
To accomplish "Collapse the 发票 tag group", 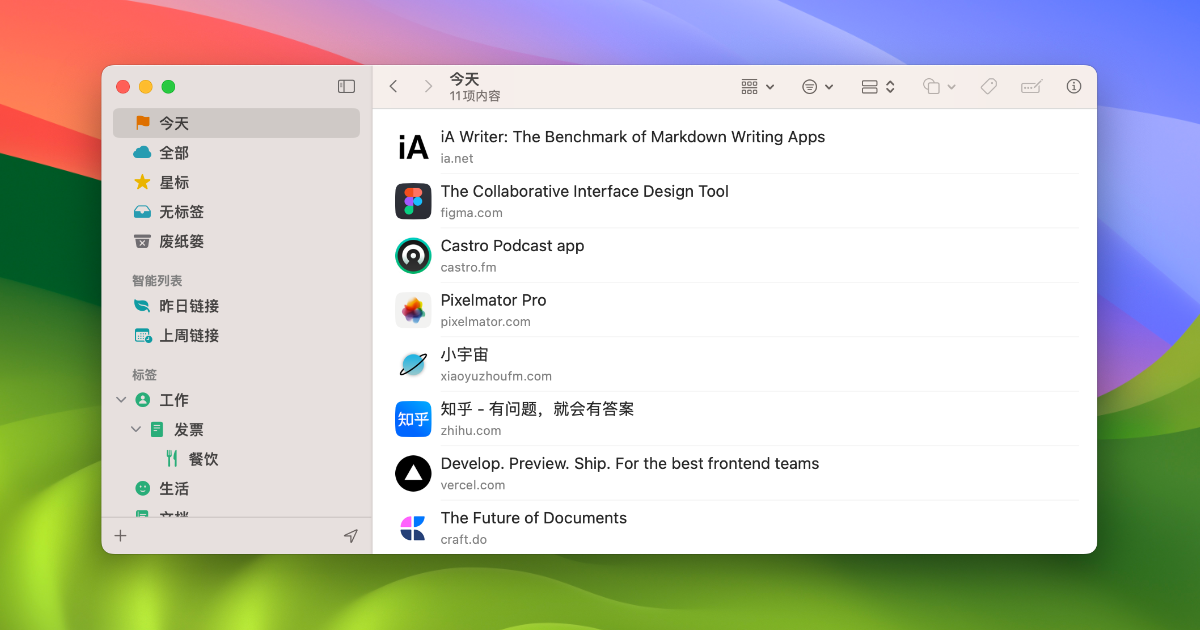I will [136, 428].
